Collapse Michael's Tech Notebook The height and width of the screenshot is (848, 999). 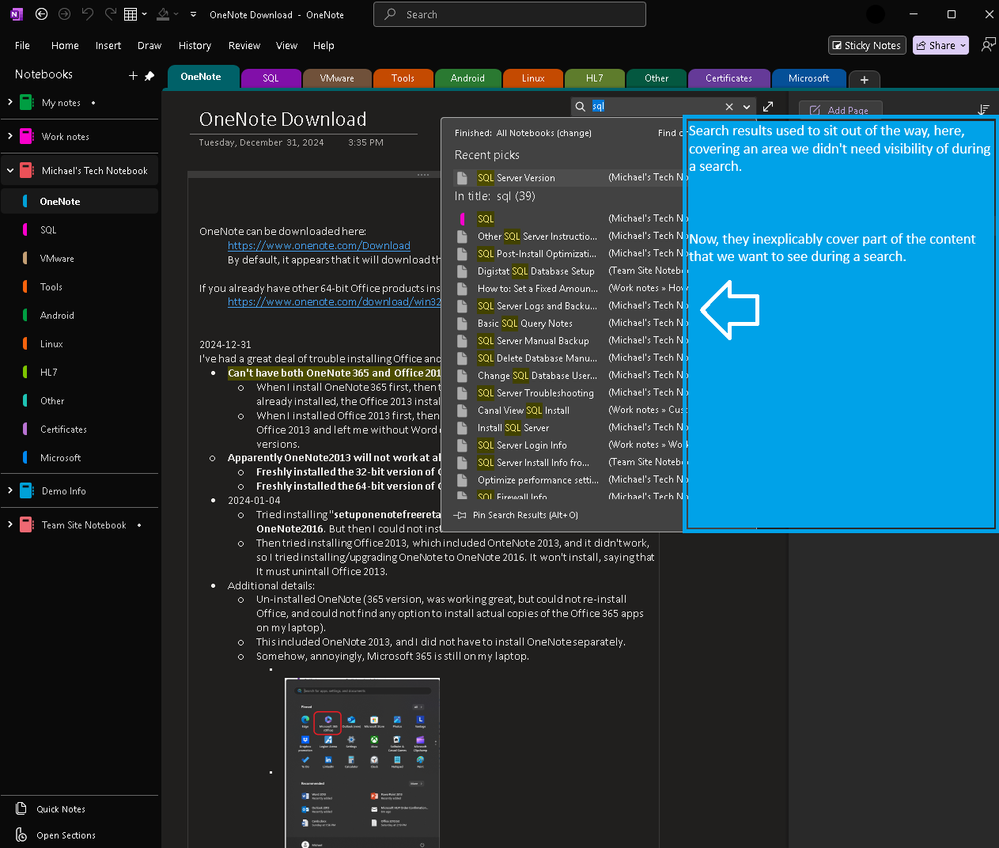point(10,170)
